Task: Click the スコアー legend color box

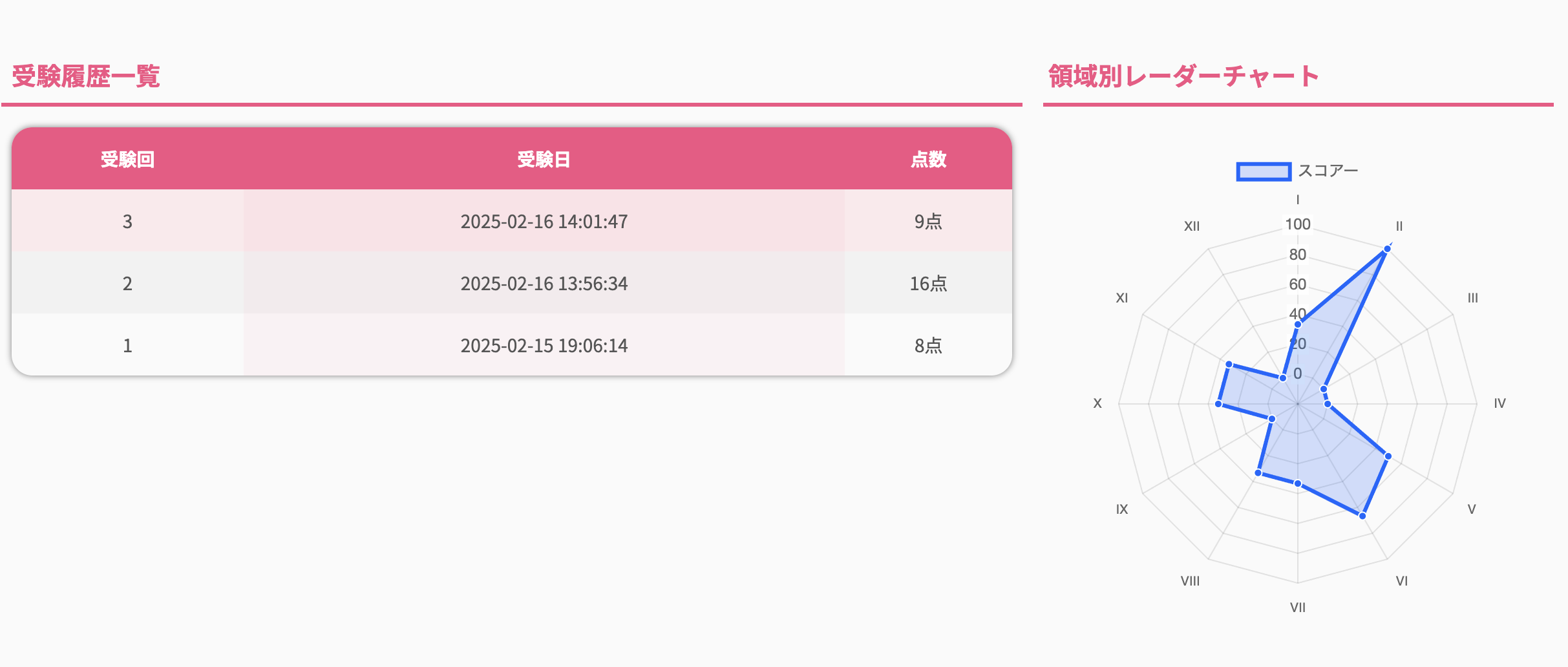Action: click(x=1264, y=171)
